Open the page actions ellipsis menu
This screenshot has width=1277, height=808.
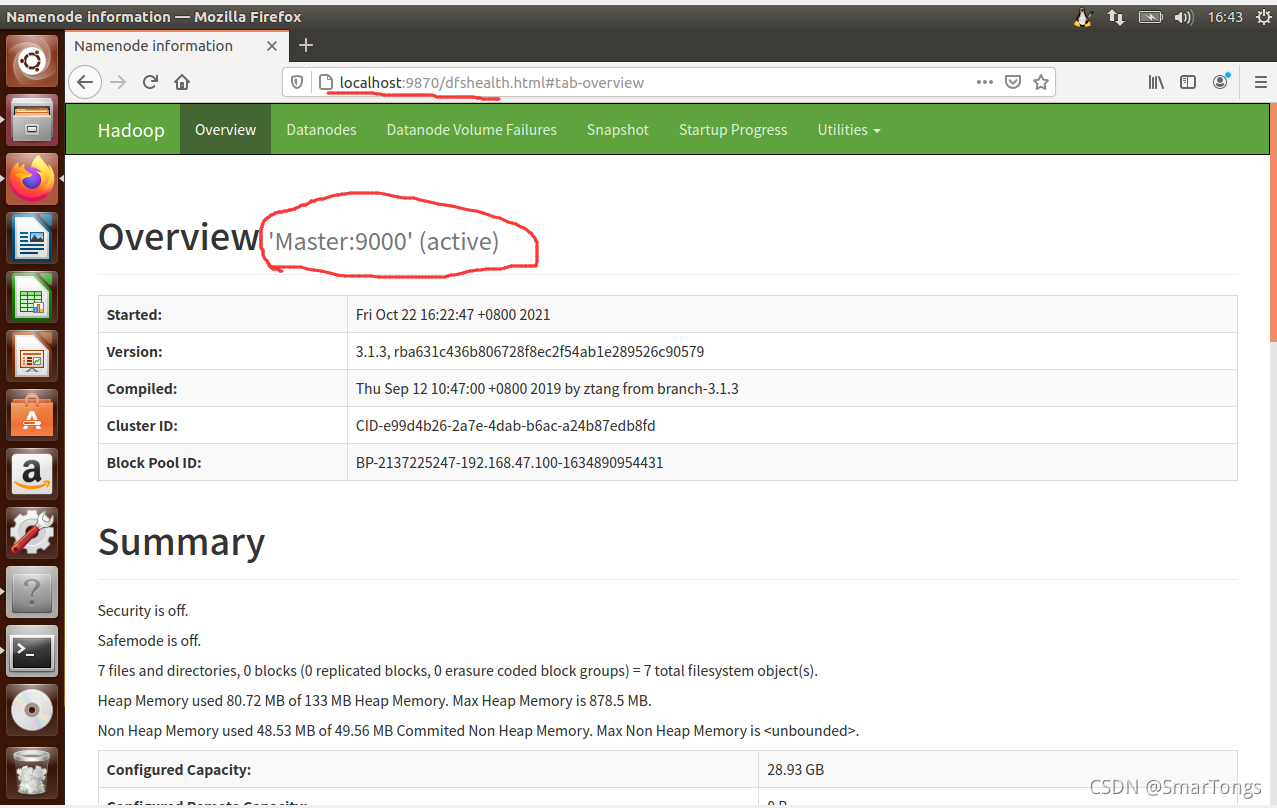(984, 82)
